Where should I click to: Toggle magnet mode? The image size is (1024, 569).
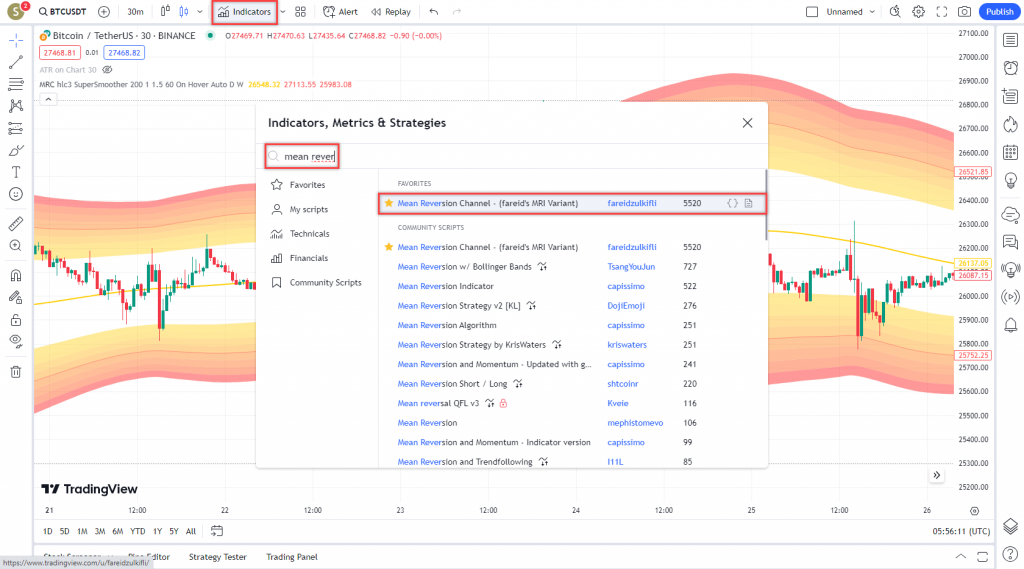pyautogui.click(x=16, y=275)
